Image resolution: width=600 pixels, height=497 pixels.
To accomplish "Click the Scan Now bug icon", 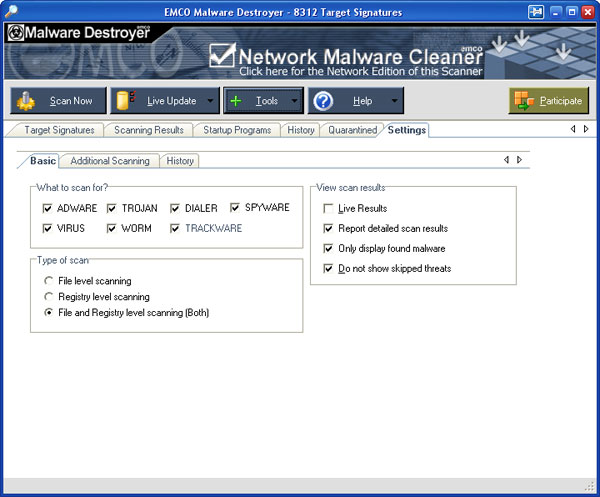I will tap(28, 101).
